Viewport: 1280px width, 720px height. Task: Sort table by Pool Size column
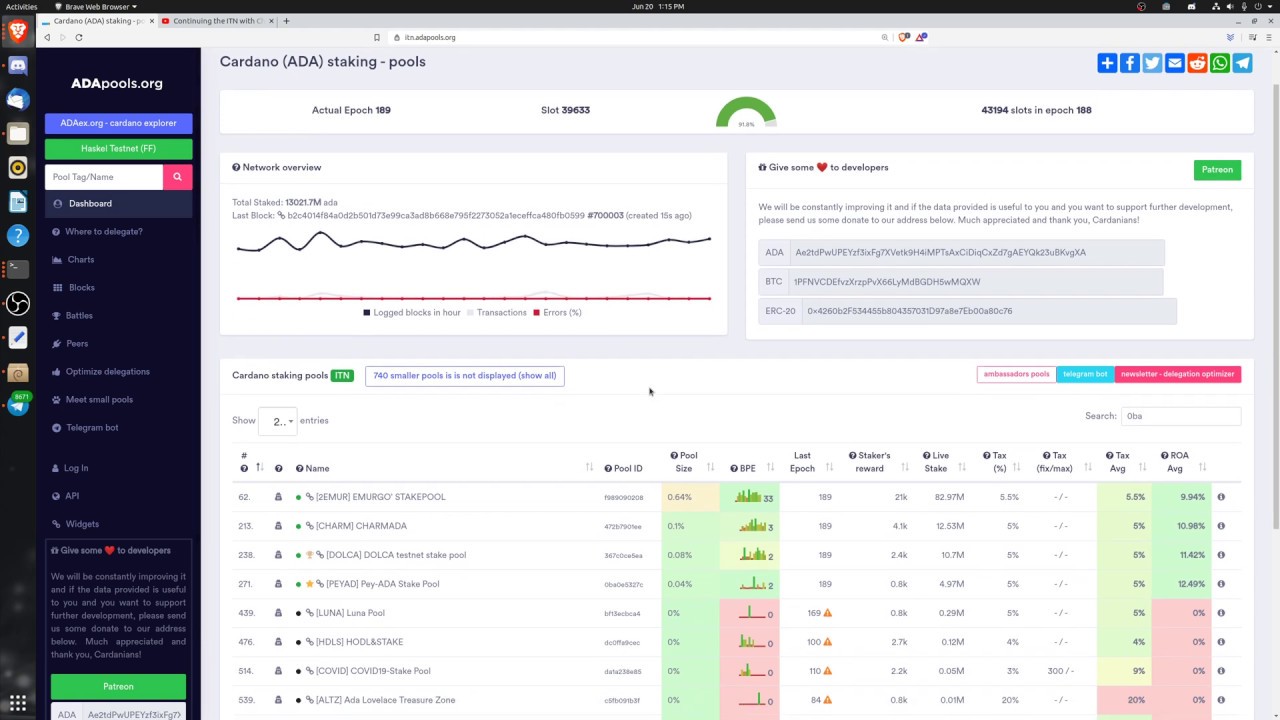point(711,468)
